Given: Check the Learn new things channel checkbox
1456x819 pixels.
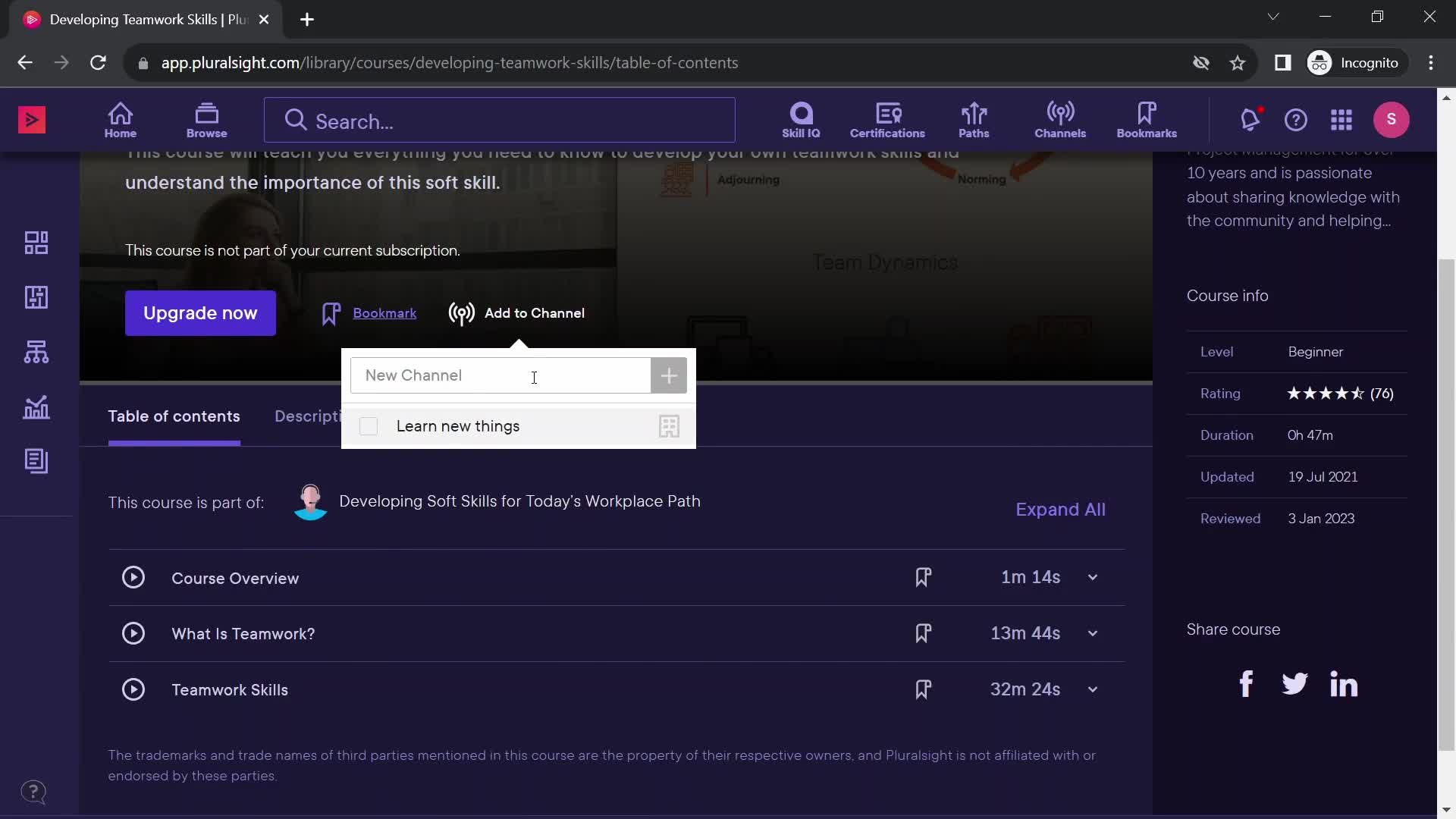Looking at the screenshot, I should point(369,426).
